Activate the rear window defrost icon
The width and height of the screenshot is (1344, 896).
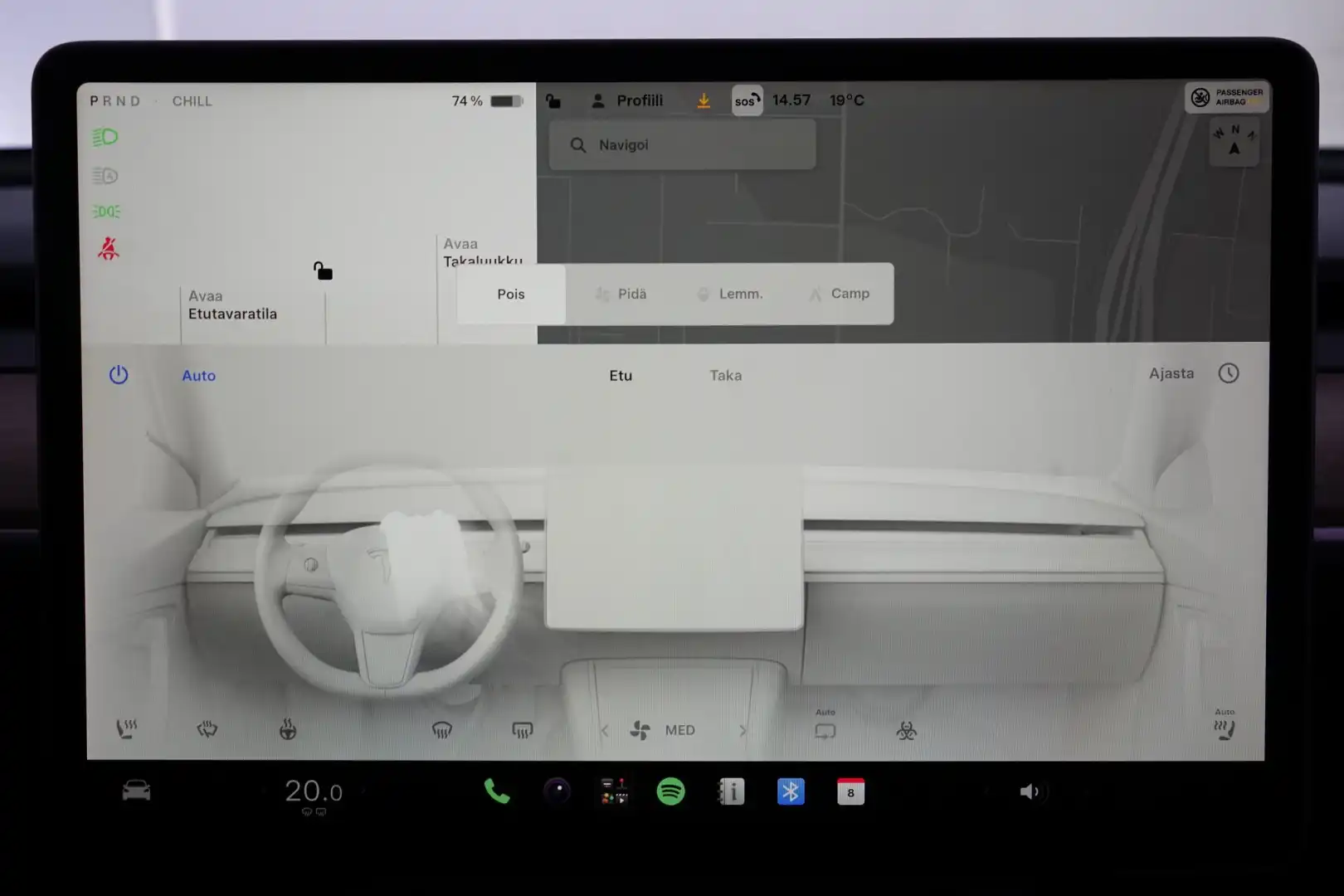523,730
